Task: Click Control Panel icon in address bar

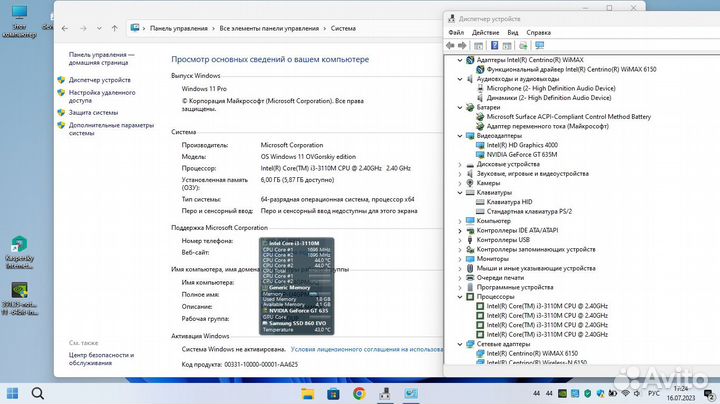Action: (135, 28)
